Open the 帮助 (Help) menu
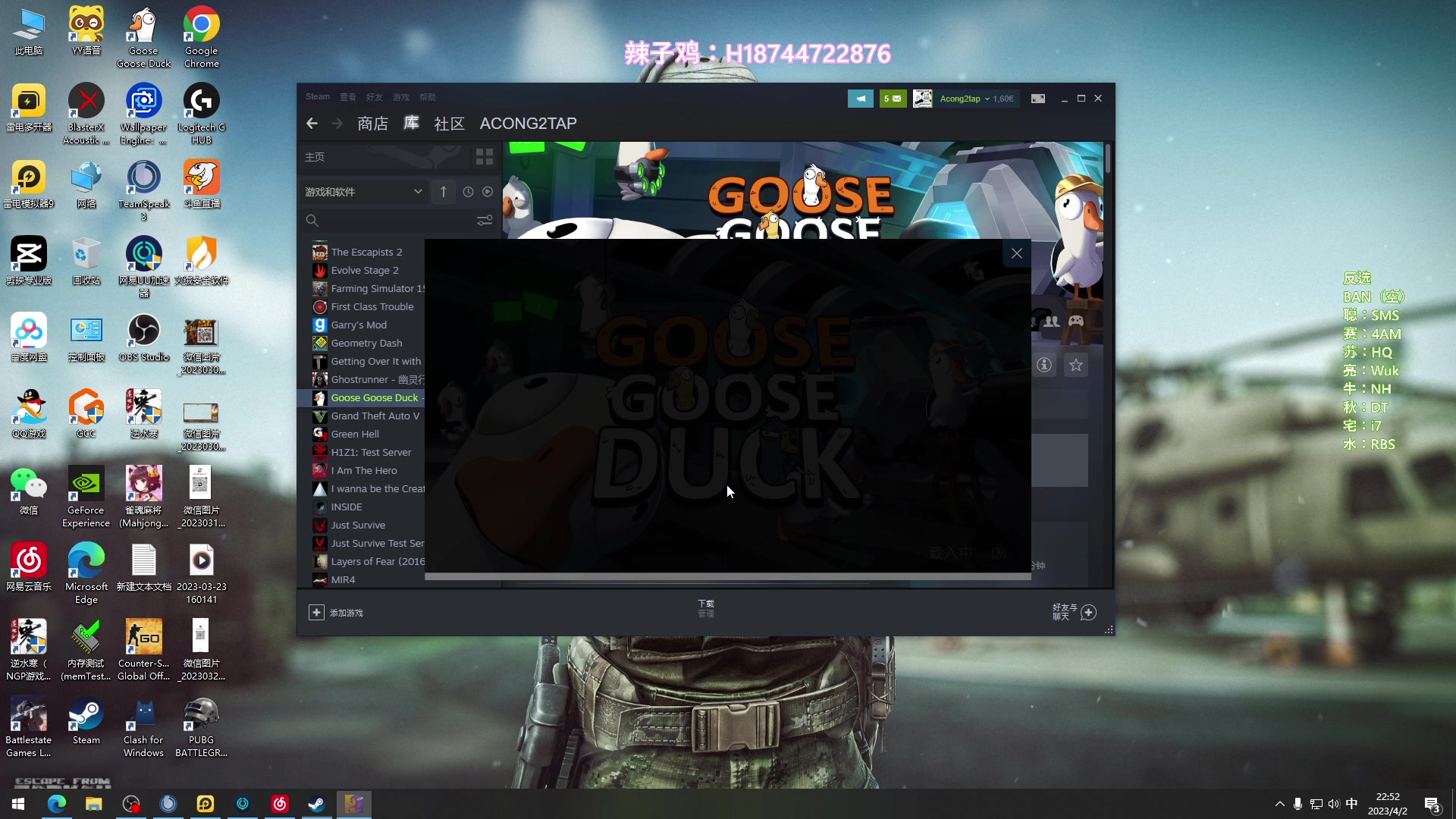The height and width of the screenshot is (819, 1456). pos(428,97)
